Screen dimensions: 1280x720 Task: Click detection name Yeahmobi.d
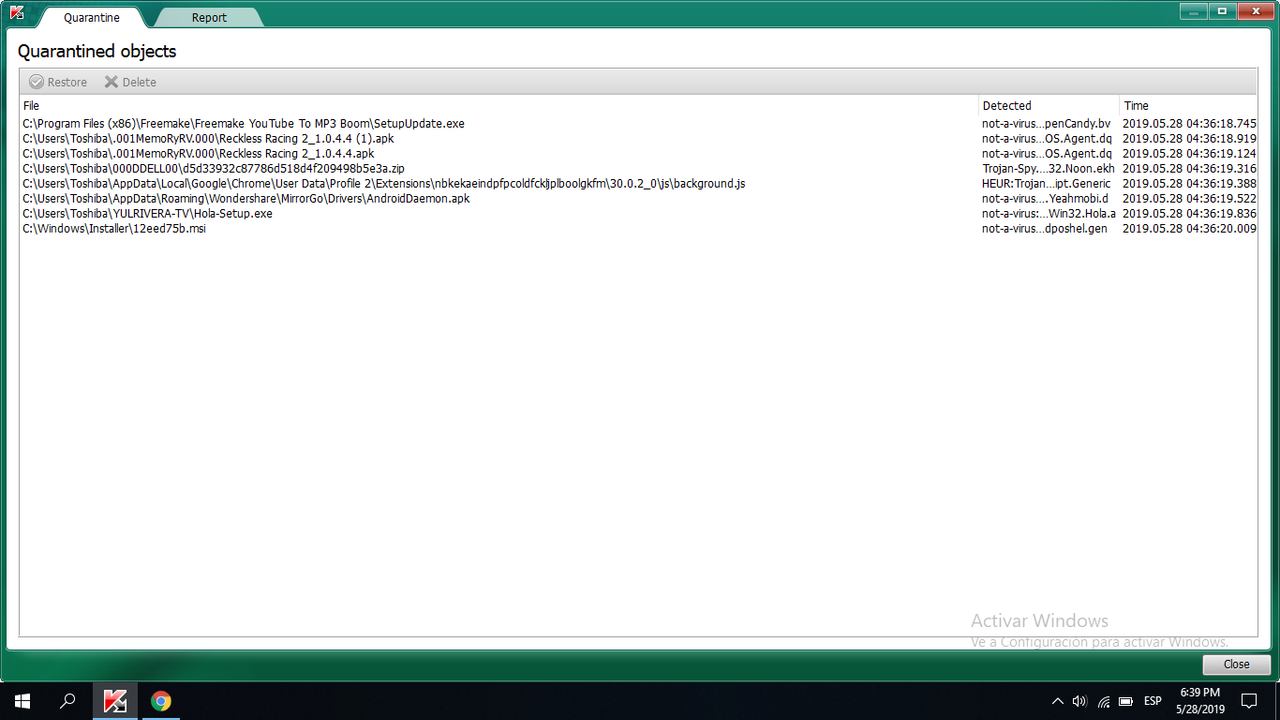[1045, 199]
